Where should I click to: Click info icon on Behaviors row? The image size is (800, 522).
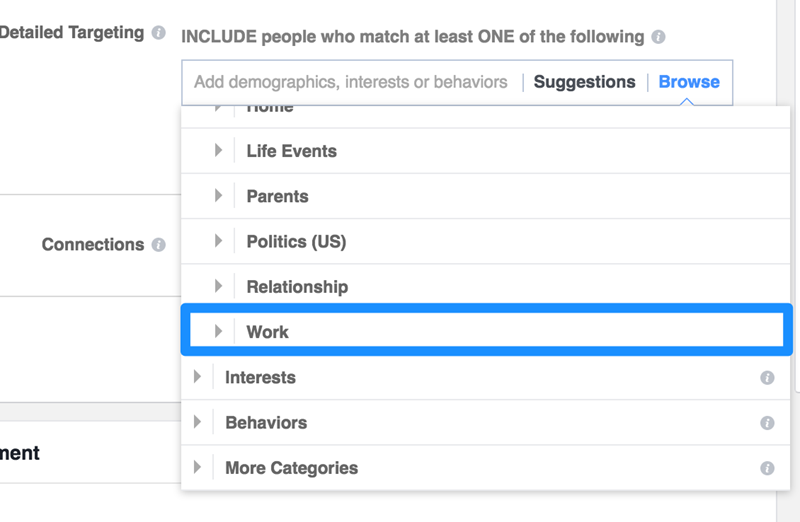(767, 423)
